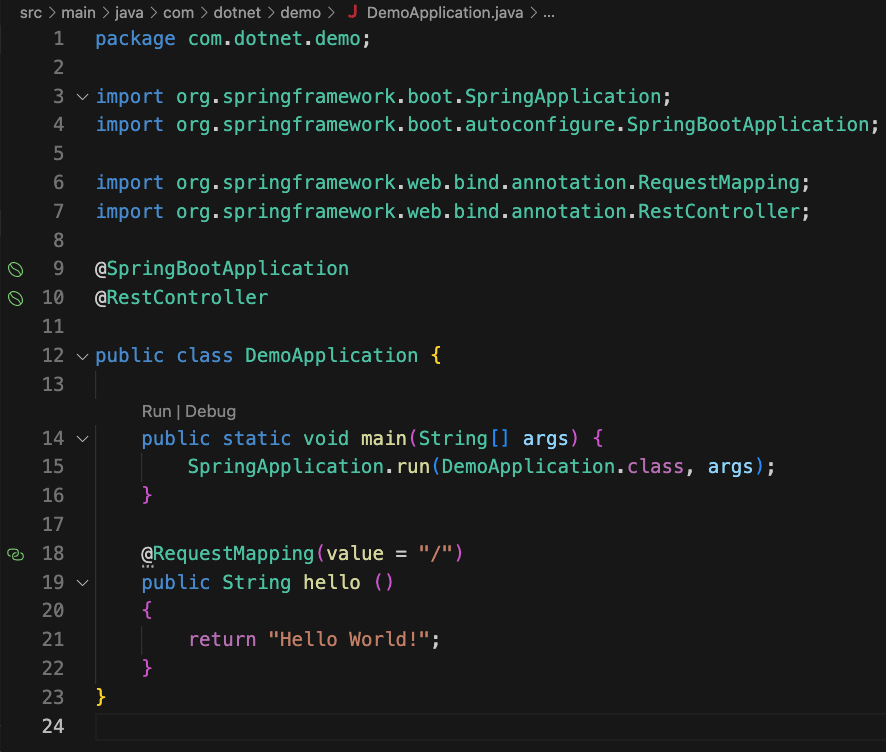886x752 pixels.
Task: Click the red Java file icon in breadcrumb
Action: (x=351, y=13)
